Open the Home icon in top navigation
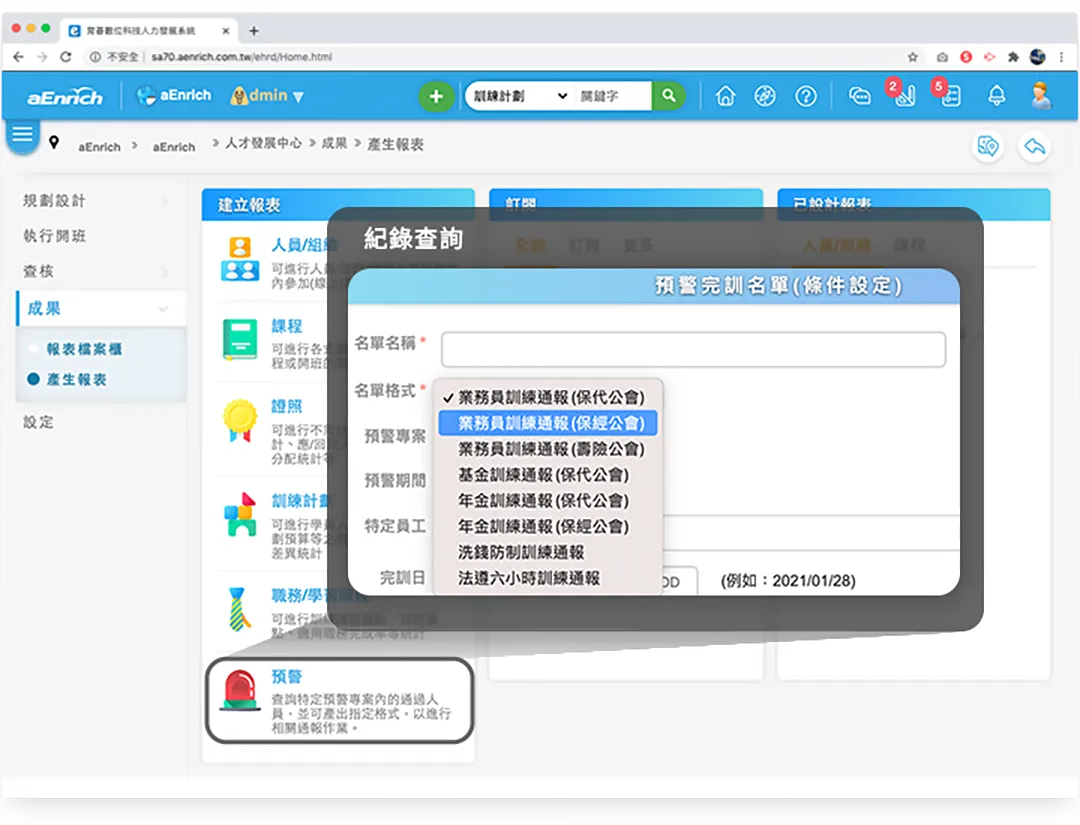This screenshot has width=1080, height=825. coord(725,96)
